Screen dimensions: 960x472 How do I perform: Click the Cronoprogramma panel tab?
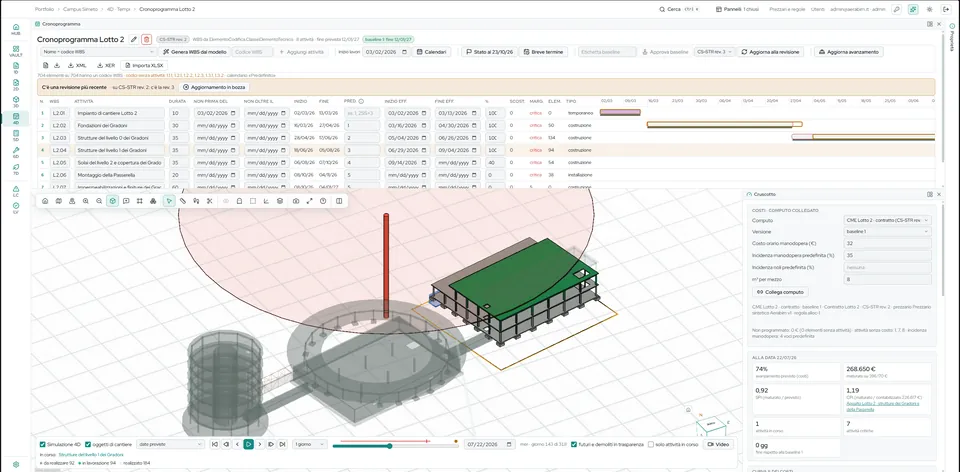coord(58,24)
